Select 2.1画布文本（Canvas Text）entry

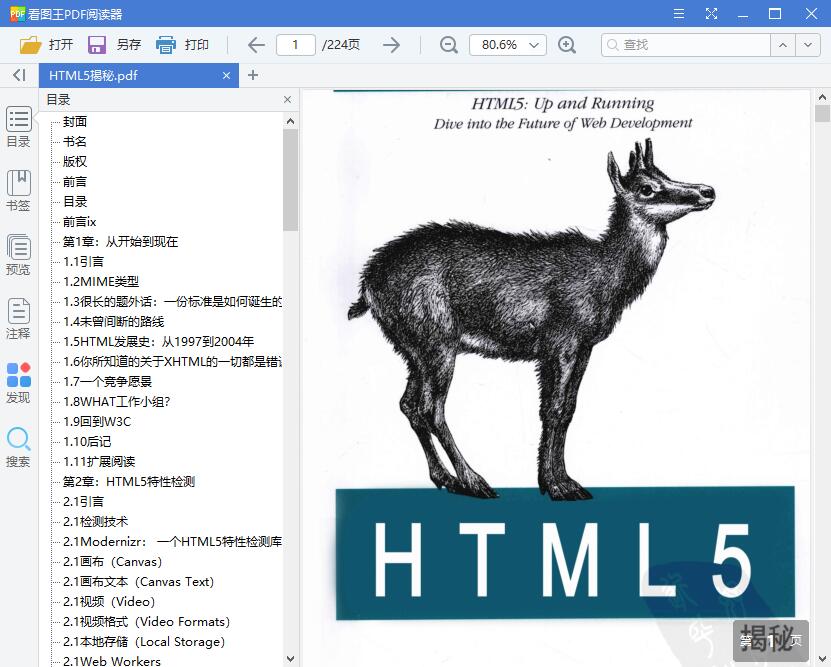(138, 582)
